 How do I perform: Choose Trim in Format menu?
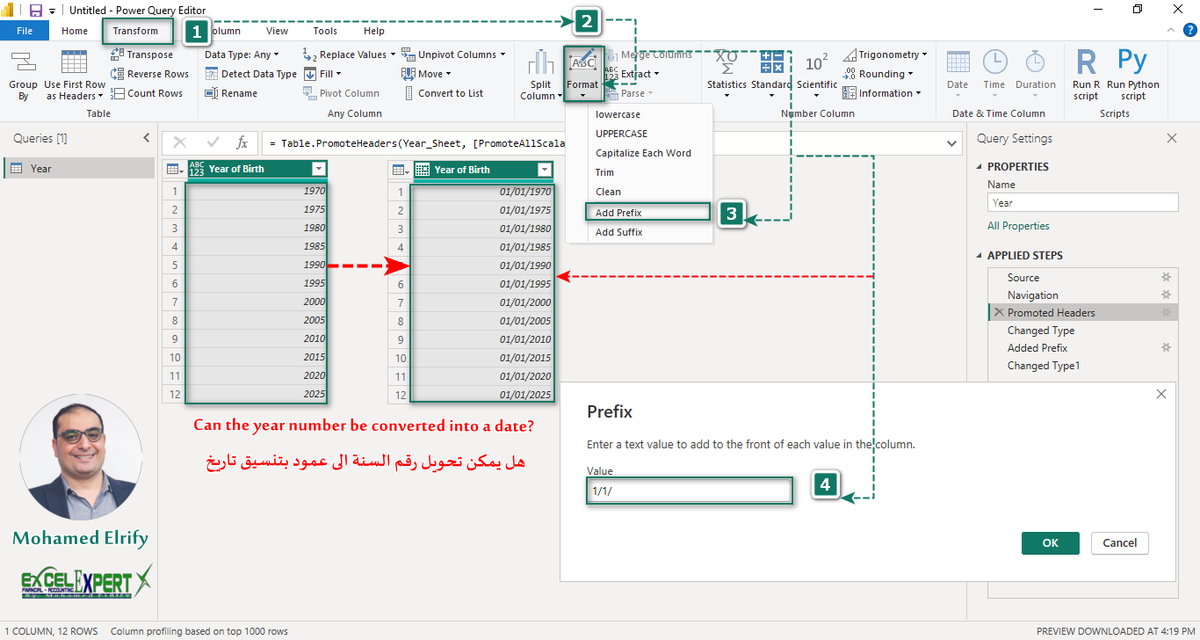point(605,172)
